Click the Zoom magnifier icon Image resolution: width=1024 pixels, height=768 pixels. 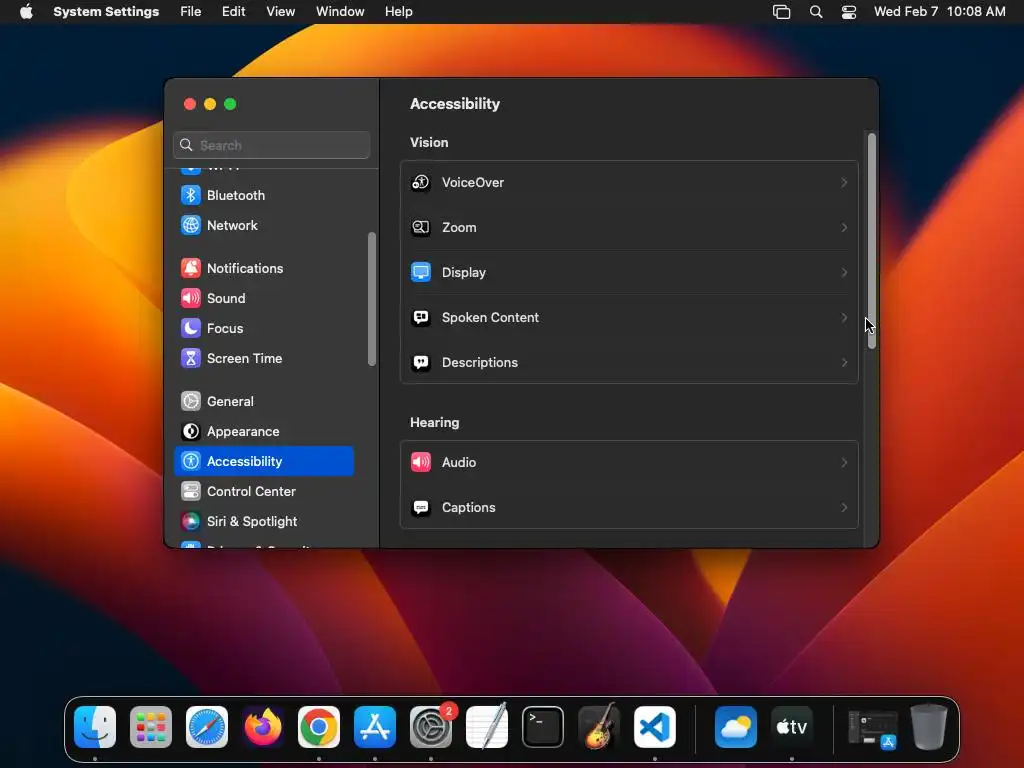421,228
